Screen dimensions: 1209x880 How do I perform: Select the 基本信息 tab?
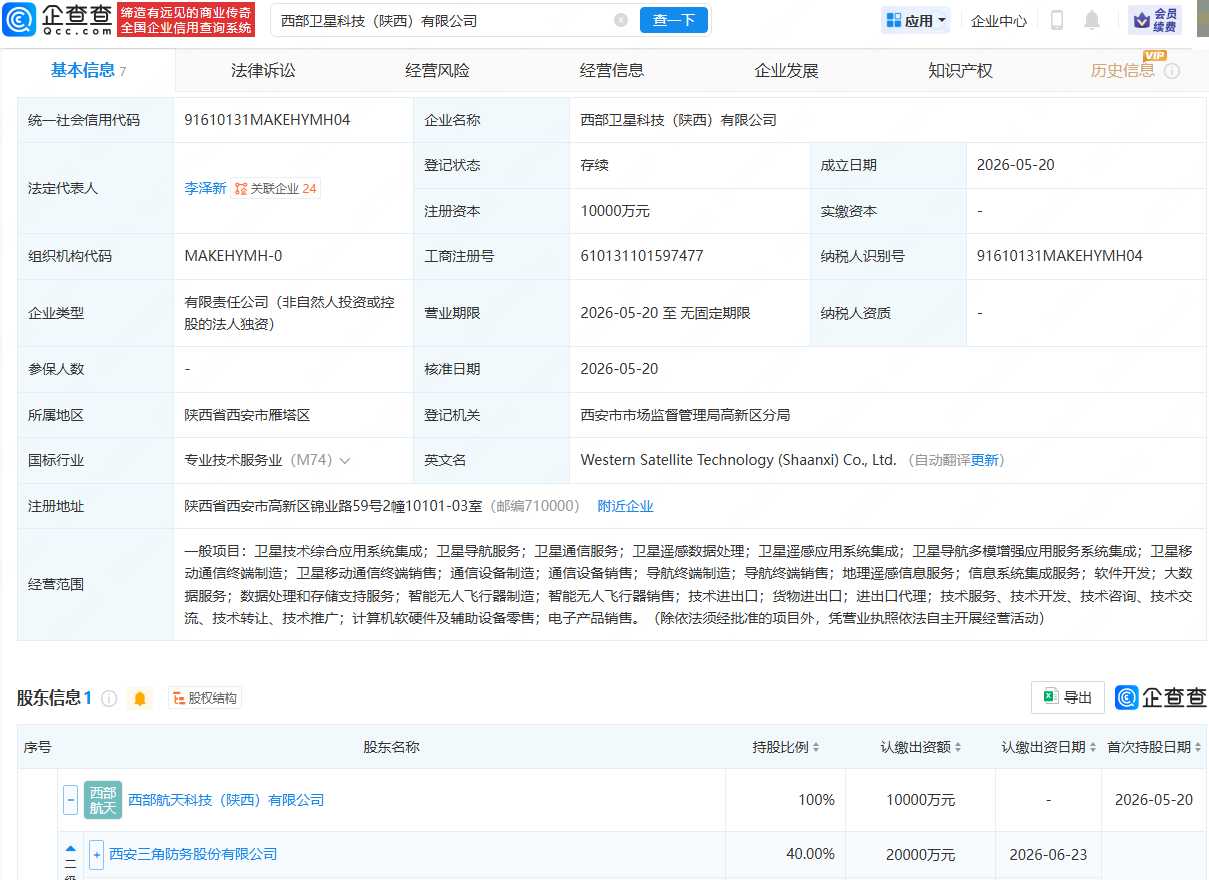pos(88,70)
